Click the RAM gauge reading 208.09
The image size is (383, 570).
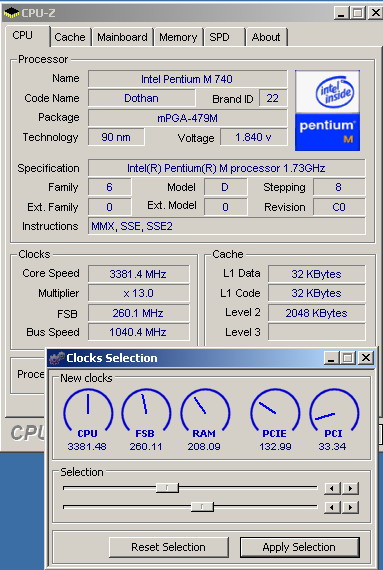(204, 446)
